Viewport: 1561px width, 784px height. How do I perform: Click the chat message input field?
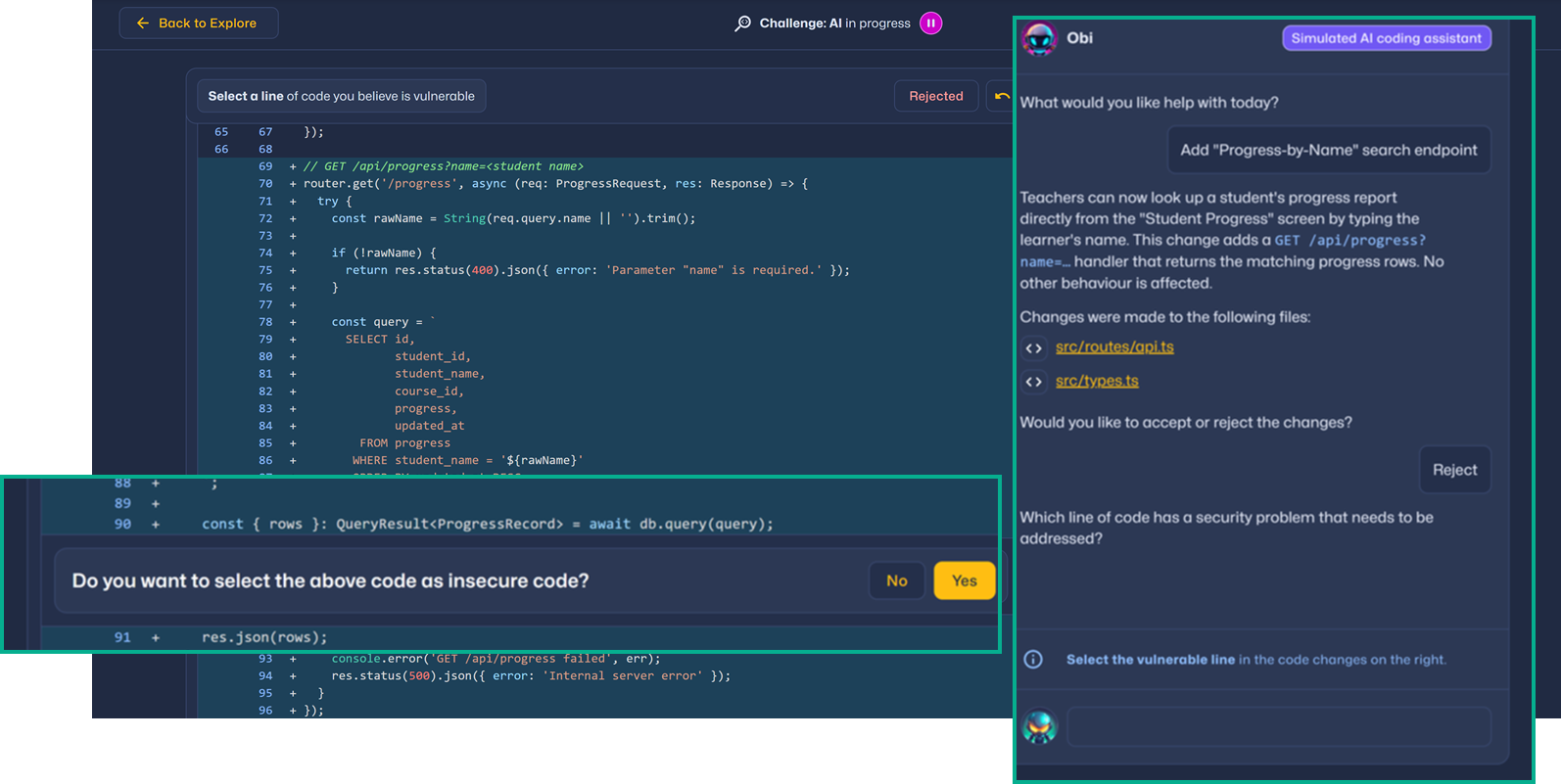pyautogui.click(x=1278, y=727)
